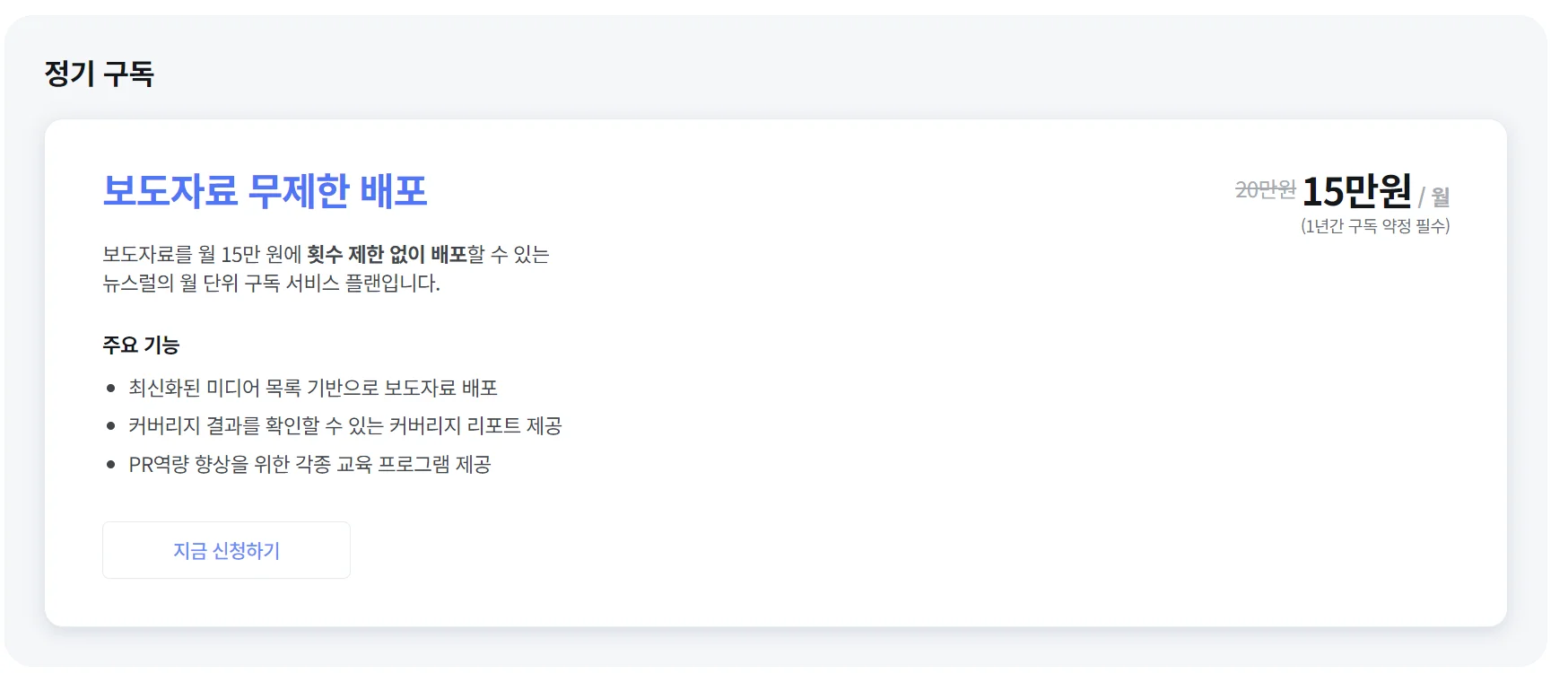
Task: Click the plan description paragraph
Action: point(327,269)
